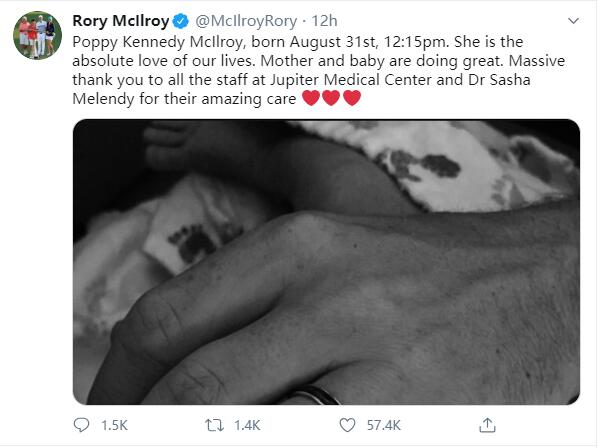
Task: Click the 1.5K replies count
Action: click(x=114, y=425)
